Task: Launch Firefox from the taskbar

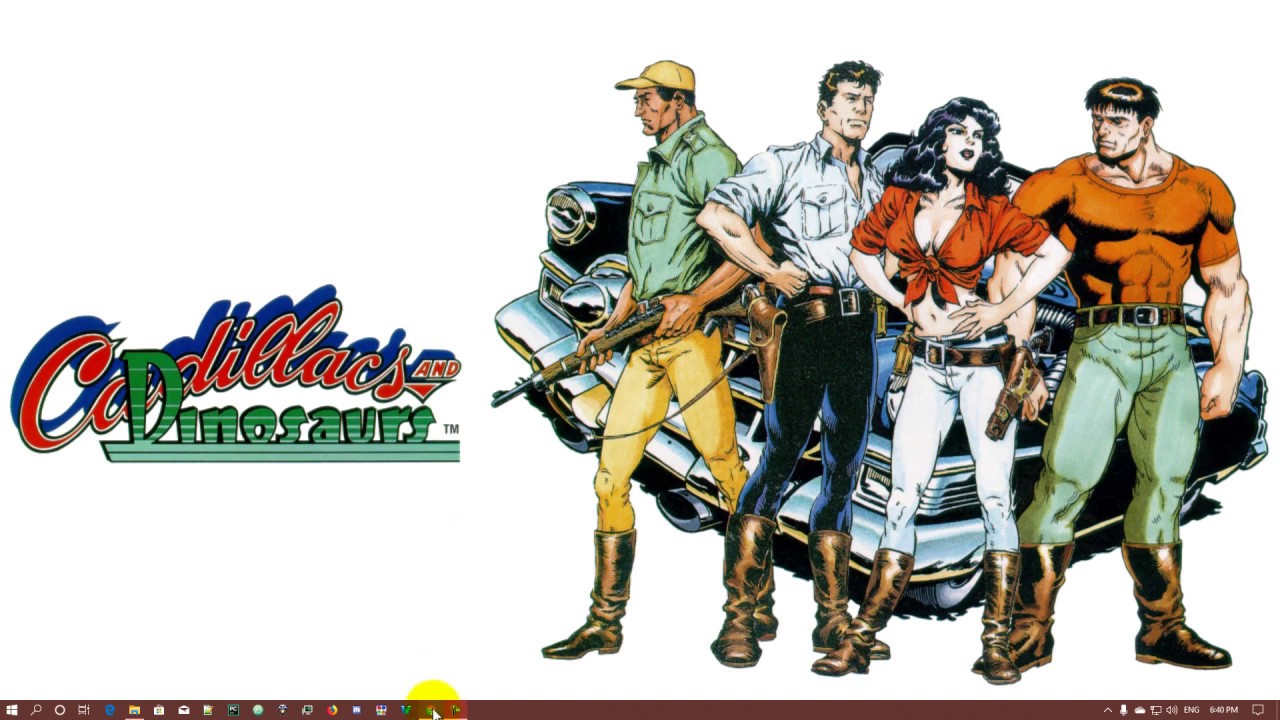Action: pyautogui.click(x=332, y=710)
